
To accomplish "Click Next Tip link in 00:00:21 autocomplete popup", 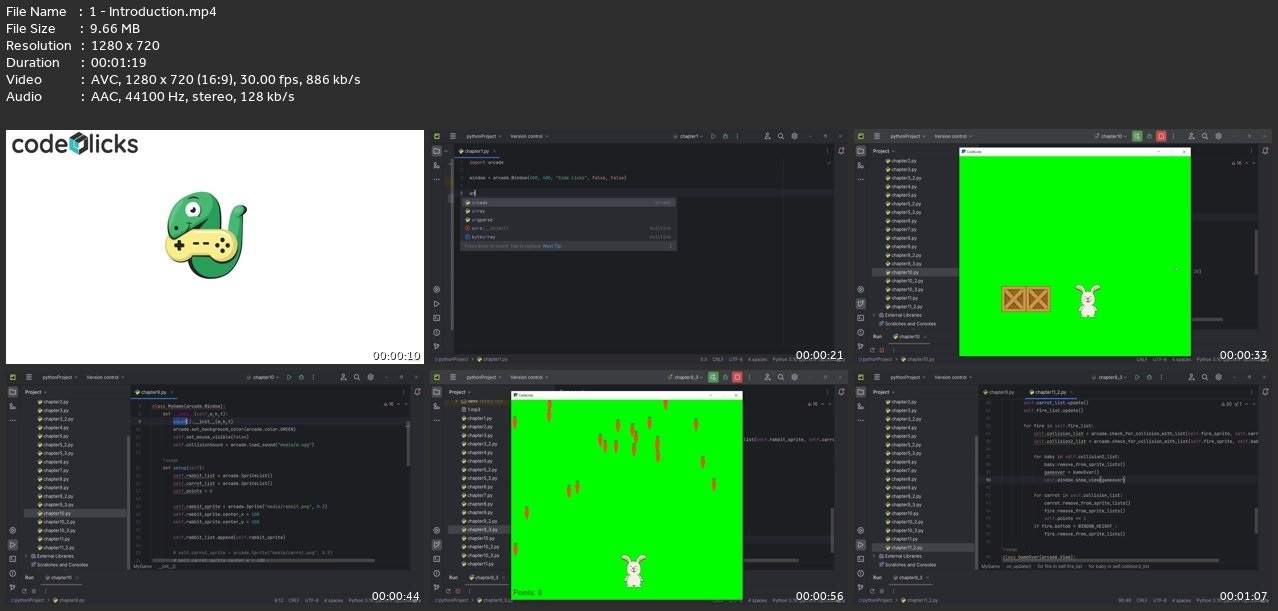I will pyautogui.click(x=552, y=245).
